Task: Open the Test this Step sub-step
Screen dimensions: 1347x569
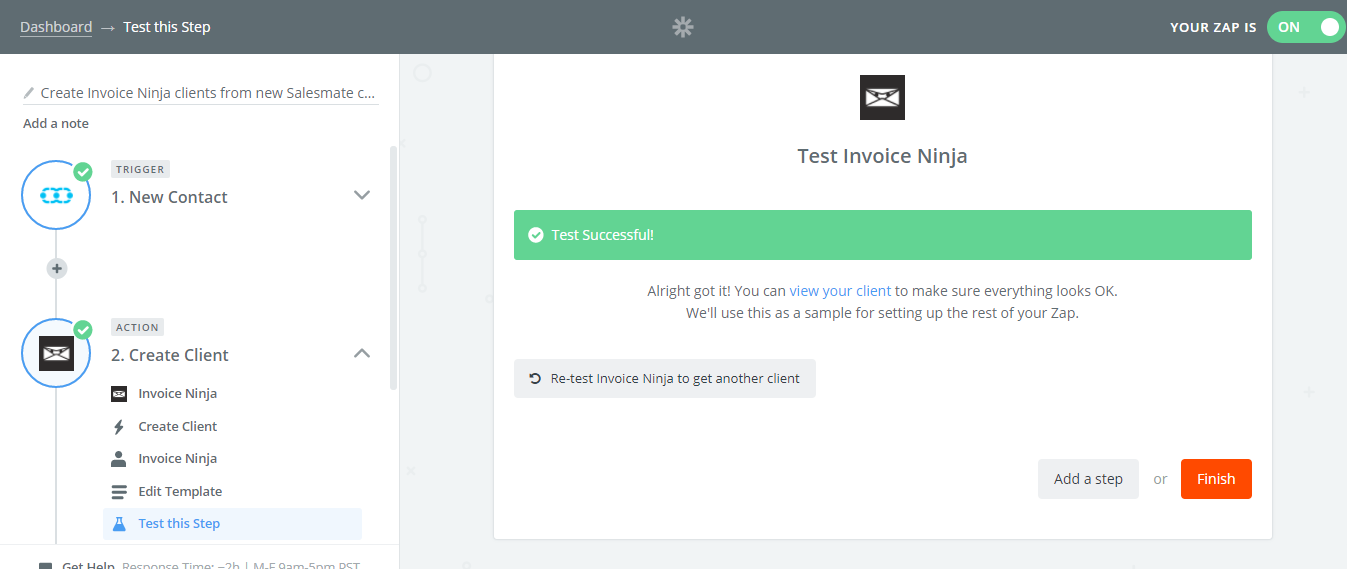Action: (x=232, y=524)
